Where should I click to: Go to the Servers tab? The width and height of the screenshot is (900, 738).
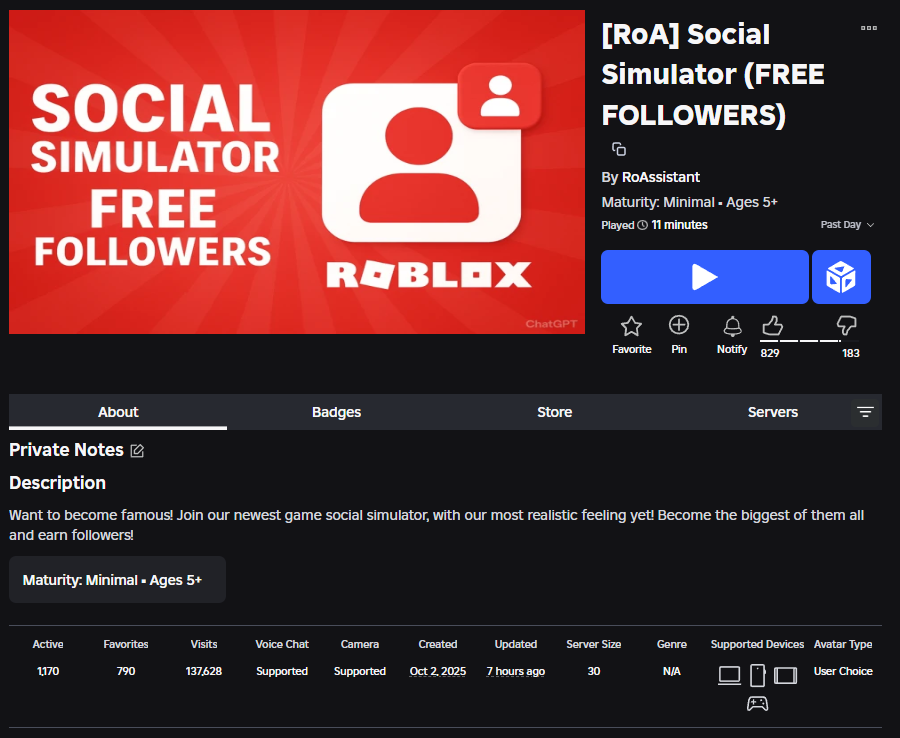(x=772, y=412)
